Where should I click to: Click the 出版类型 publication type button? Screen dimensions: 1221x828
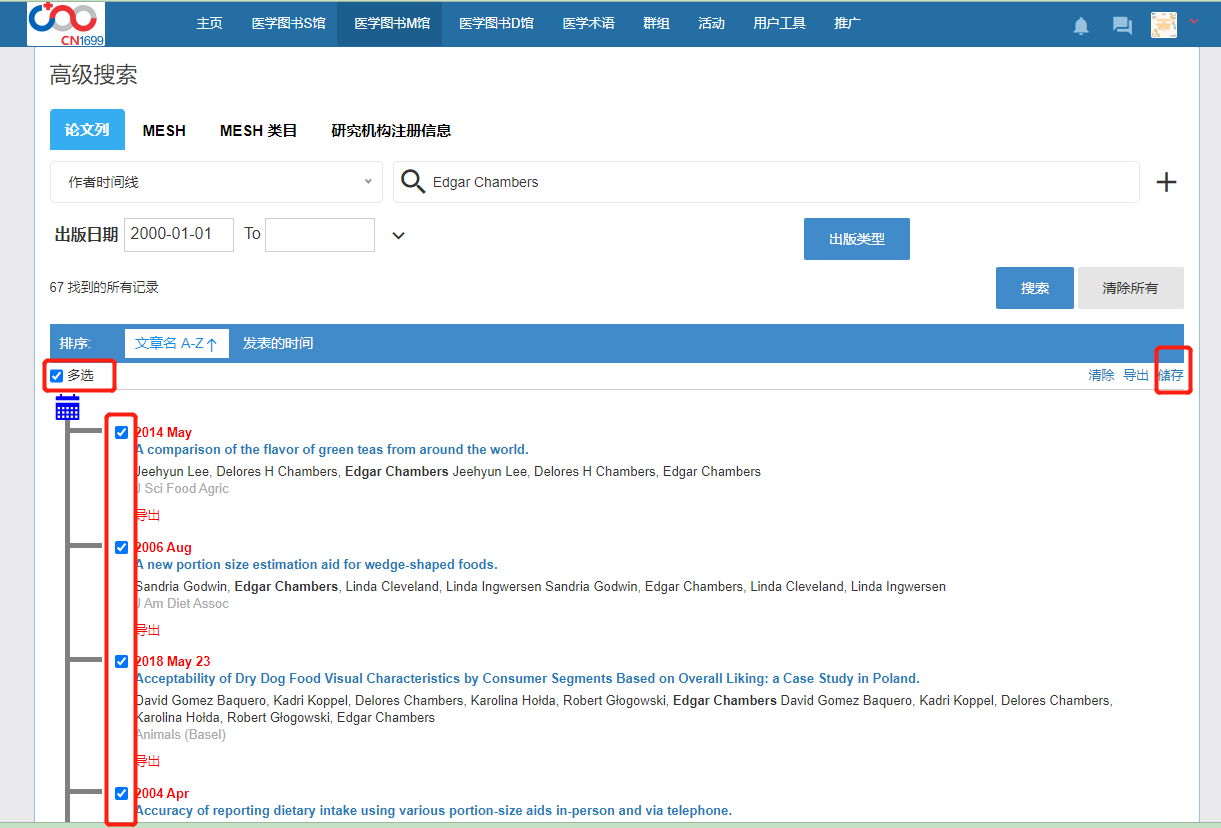tap(856, 240)
